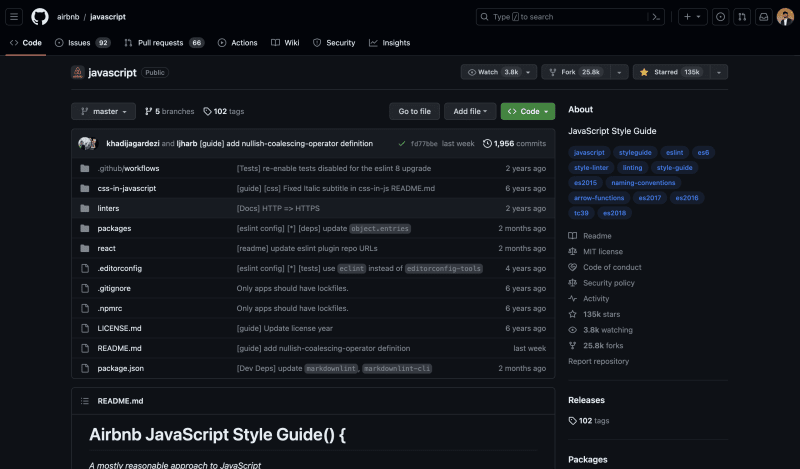Screen dimensions: 800x469
Task: Open the hamburger navigation menu
Action: 14,17
